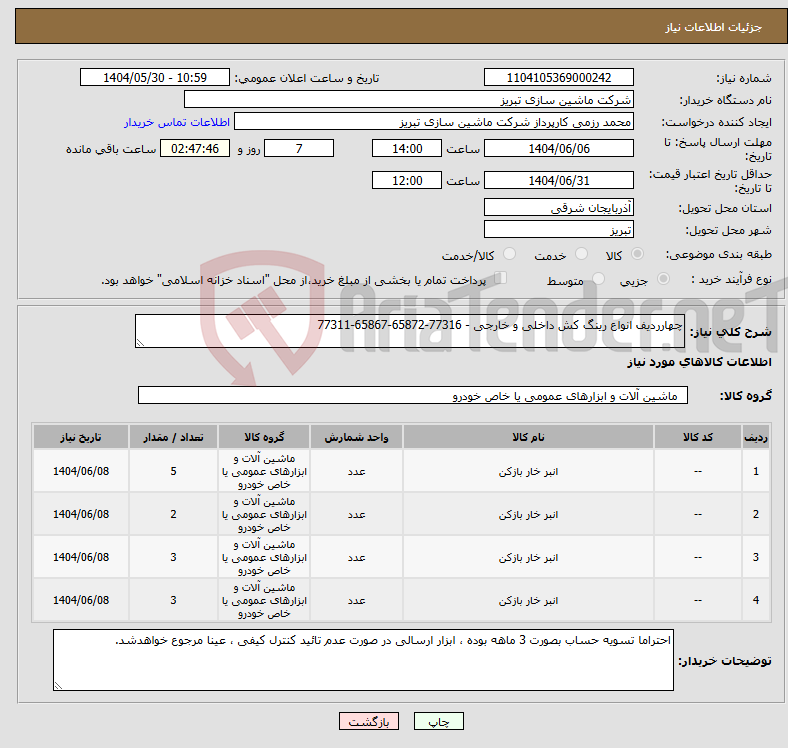Click the announcement date field 1404/05/30 - 10:59
The width and height of the screenshot is (788, 748).
[x=155, y=77]
